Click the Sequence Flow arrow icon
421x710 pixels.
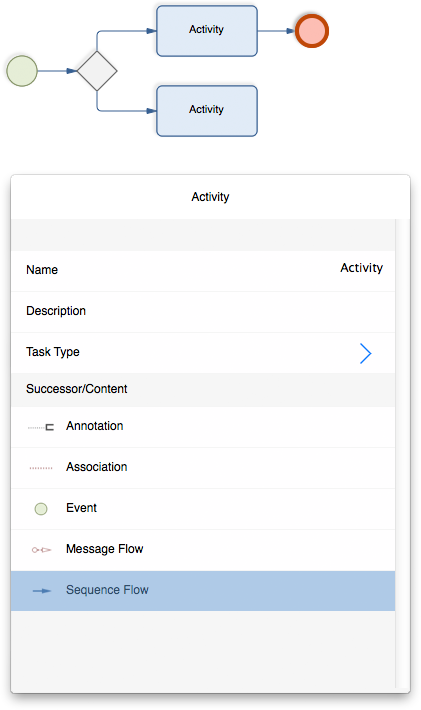[x=42, y=591]
